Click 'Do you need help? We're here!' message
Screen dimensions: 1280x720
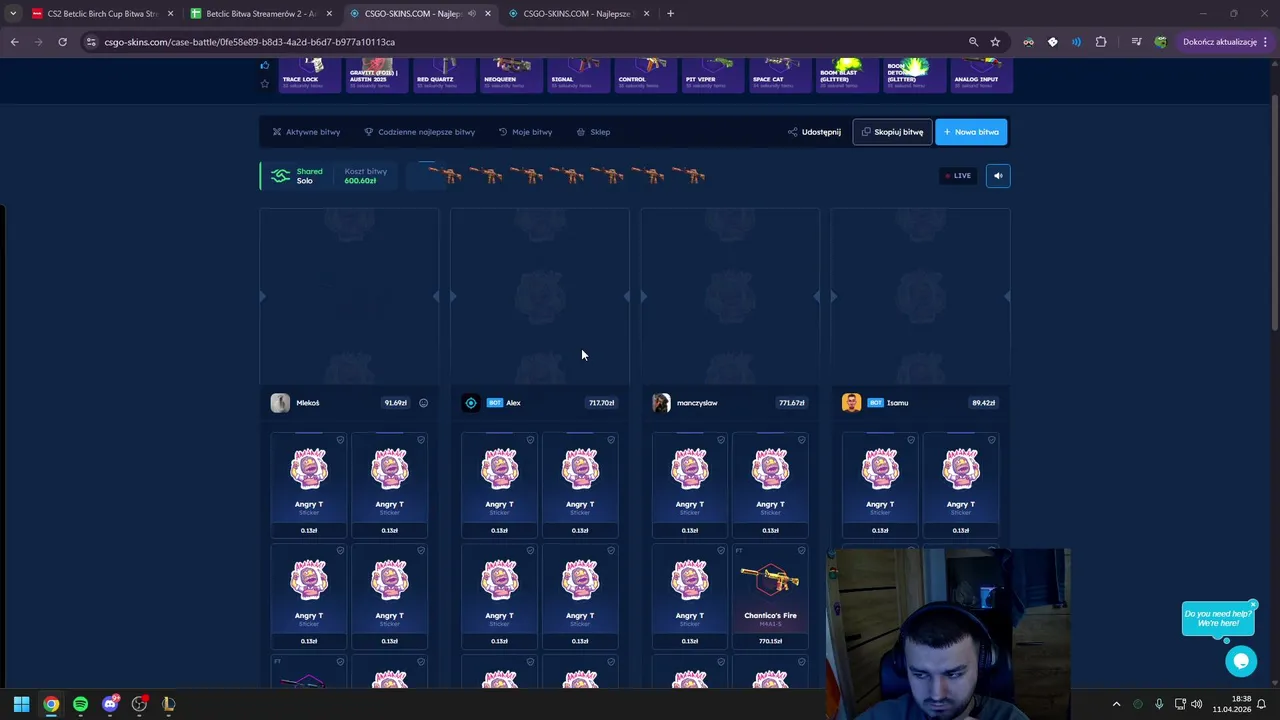click(1217, 619)
